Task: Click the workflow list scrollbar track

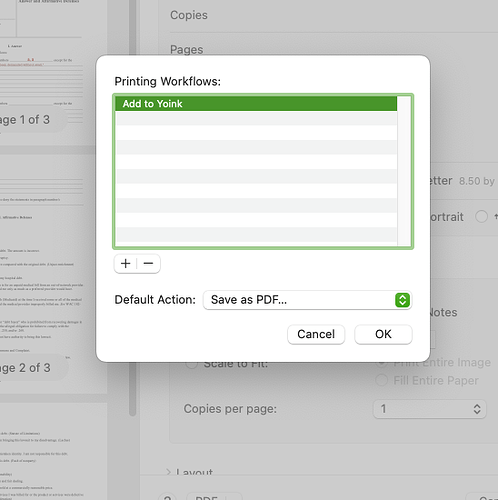Action: click(x=404, y=171)
